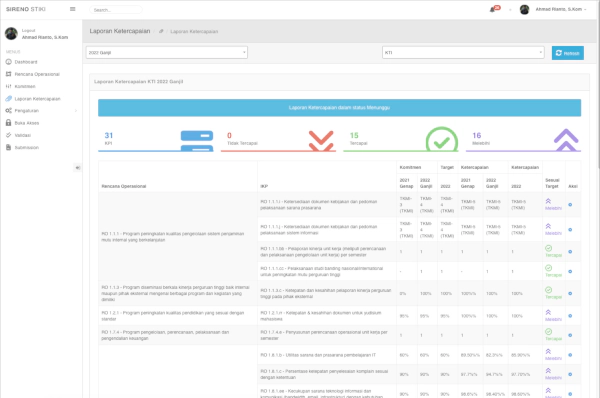Image resolution: width=600 pixels, height=398 pixels.
Task: Open Validasi menu
Action: tap(23, 135)
